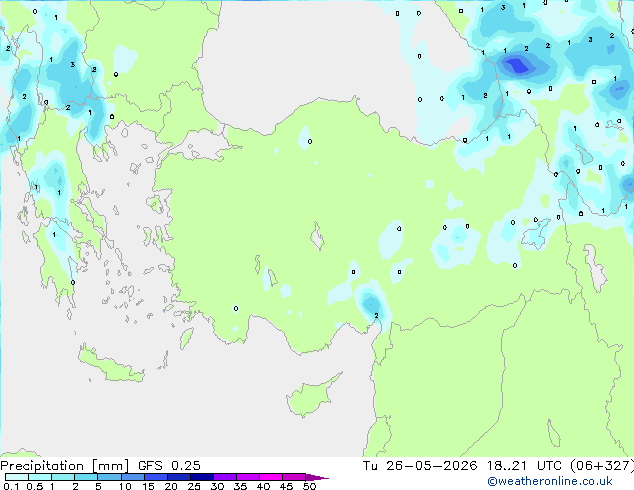Select the 0.5–1 mm legend color swatch
Image resolution: width=634 pixels, height=490 pixels.
pyautogui.click(x=40, y=477)
